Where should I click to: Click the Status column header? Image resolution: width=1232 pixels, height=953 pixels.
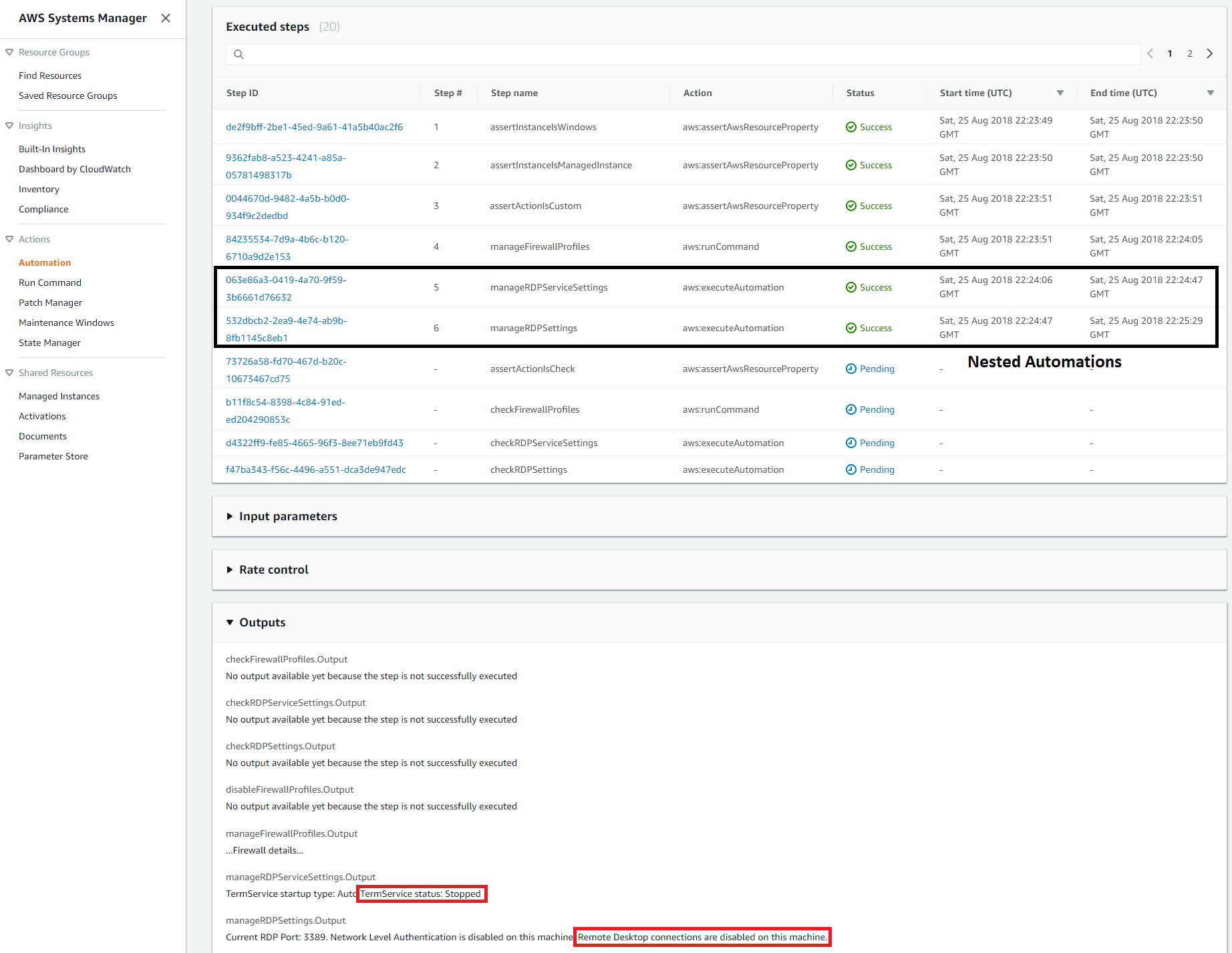tap(861, 93)
